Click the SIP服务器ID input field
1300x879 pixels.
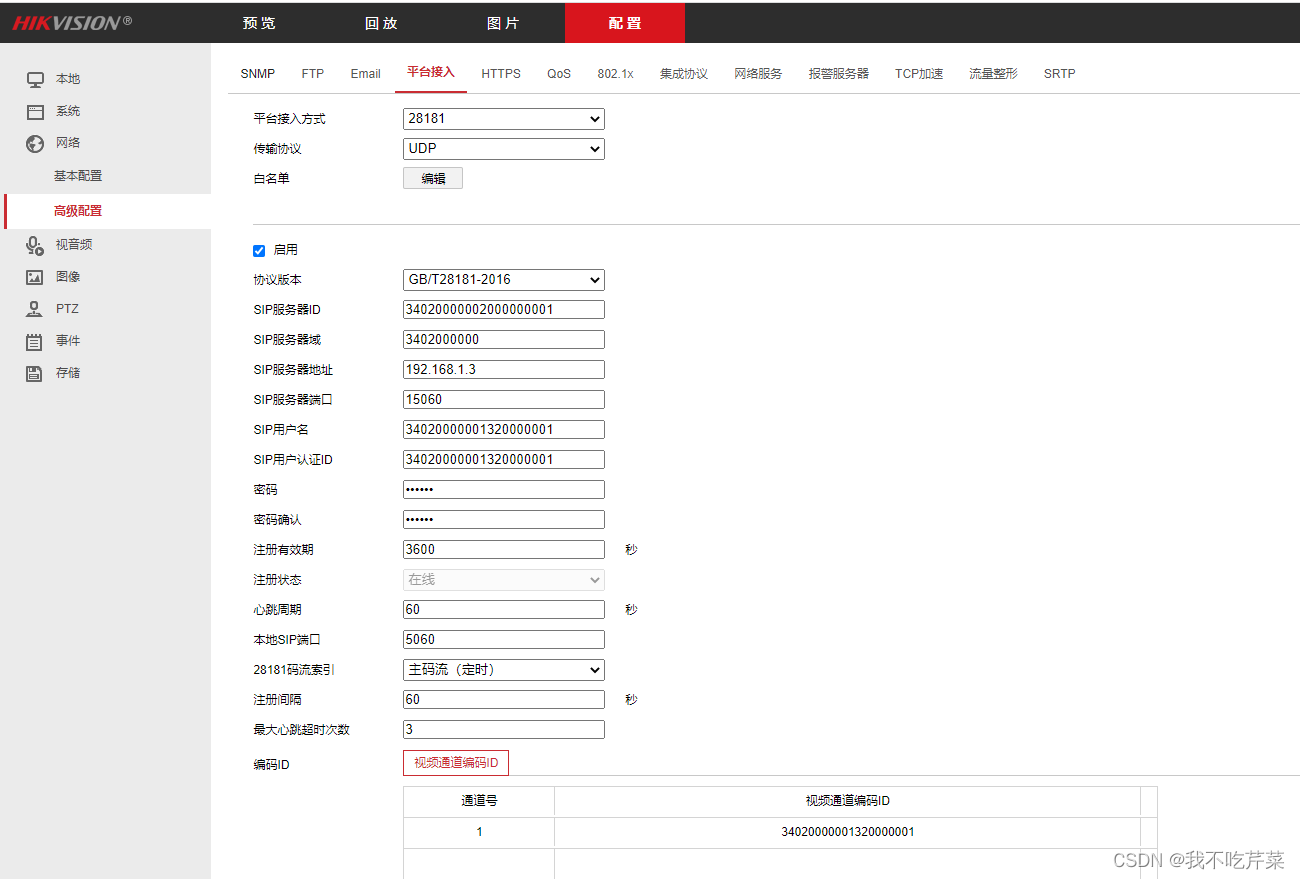(504, 310)
